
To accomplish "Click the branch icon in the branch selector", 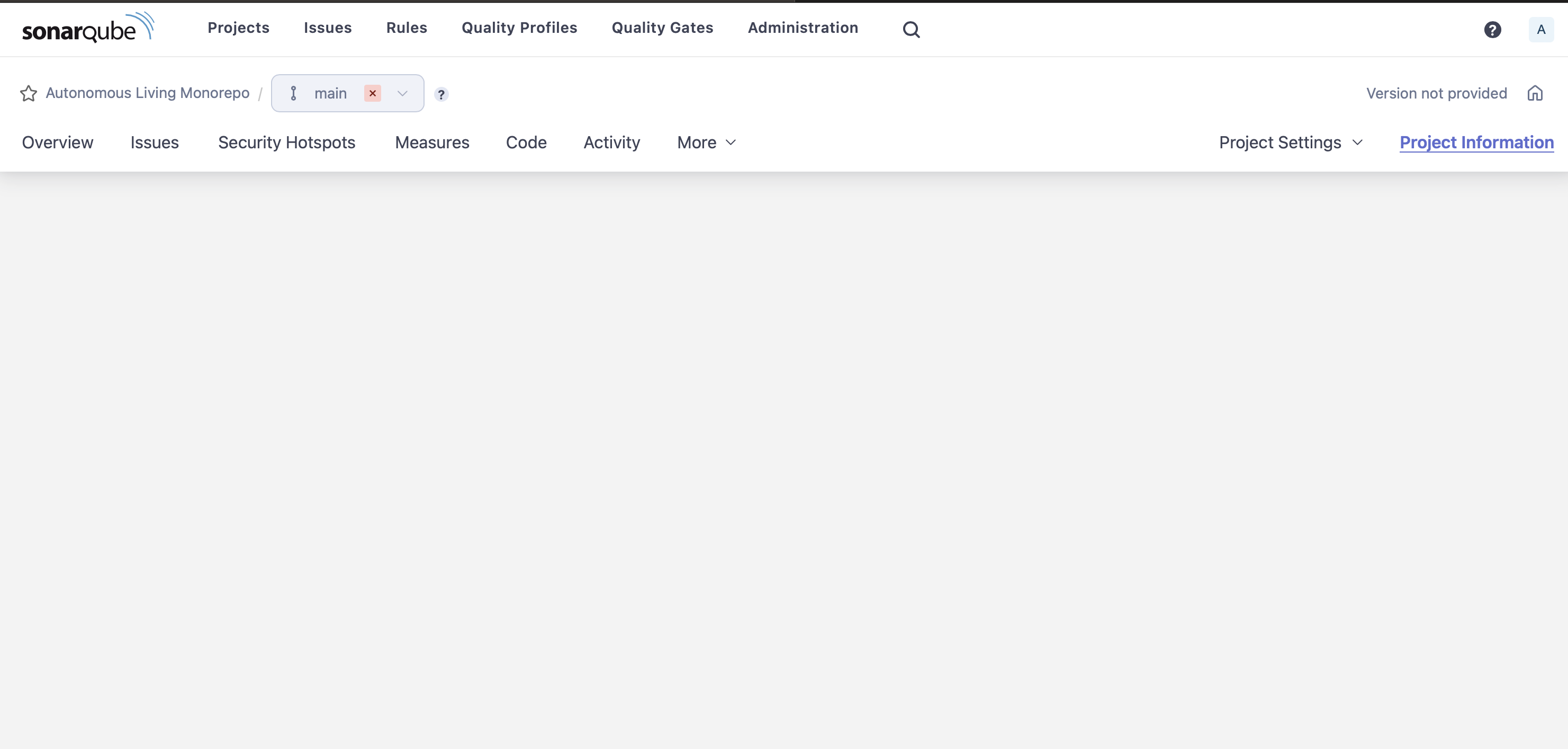I will pos(294,93).
